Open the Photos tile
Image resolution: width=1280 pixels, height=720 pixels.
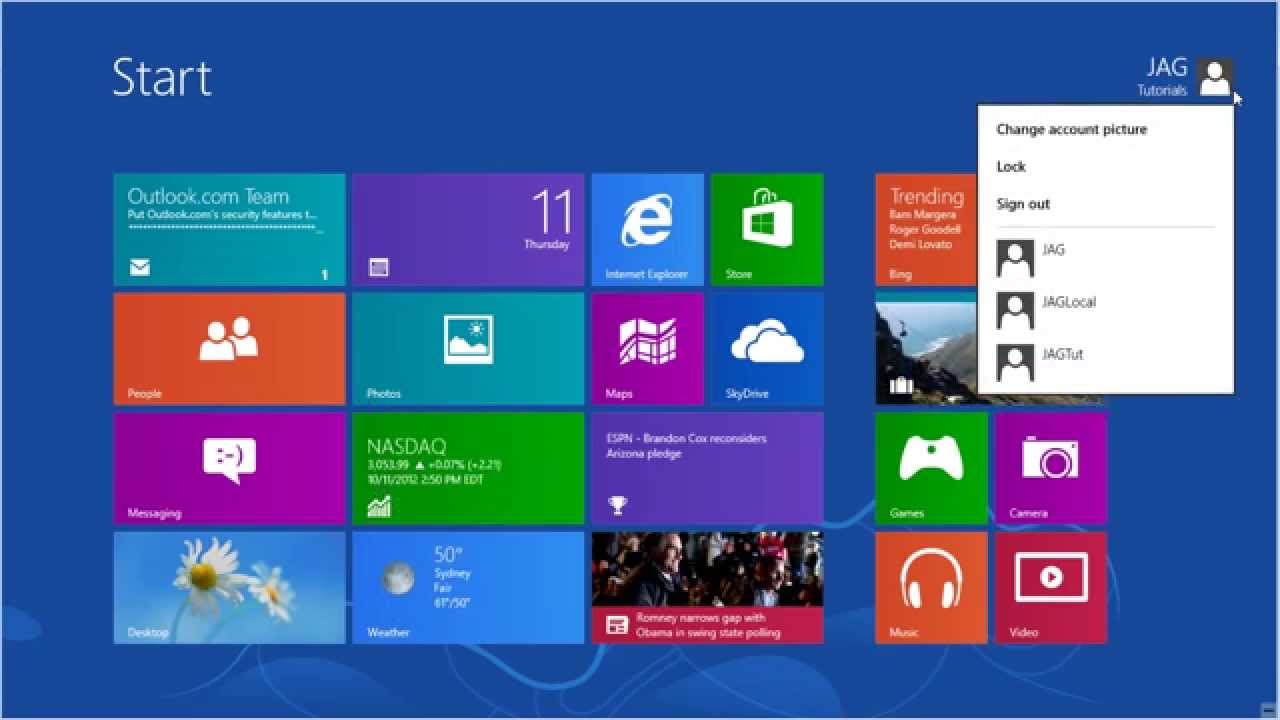(x=468, y=349)
